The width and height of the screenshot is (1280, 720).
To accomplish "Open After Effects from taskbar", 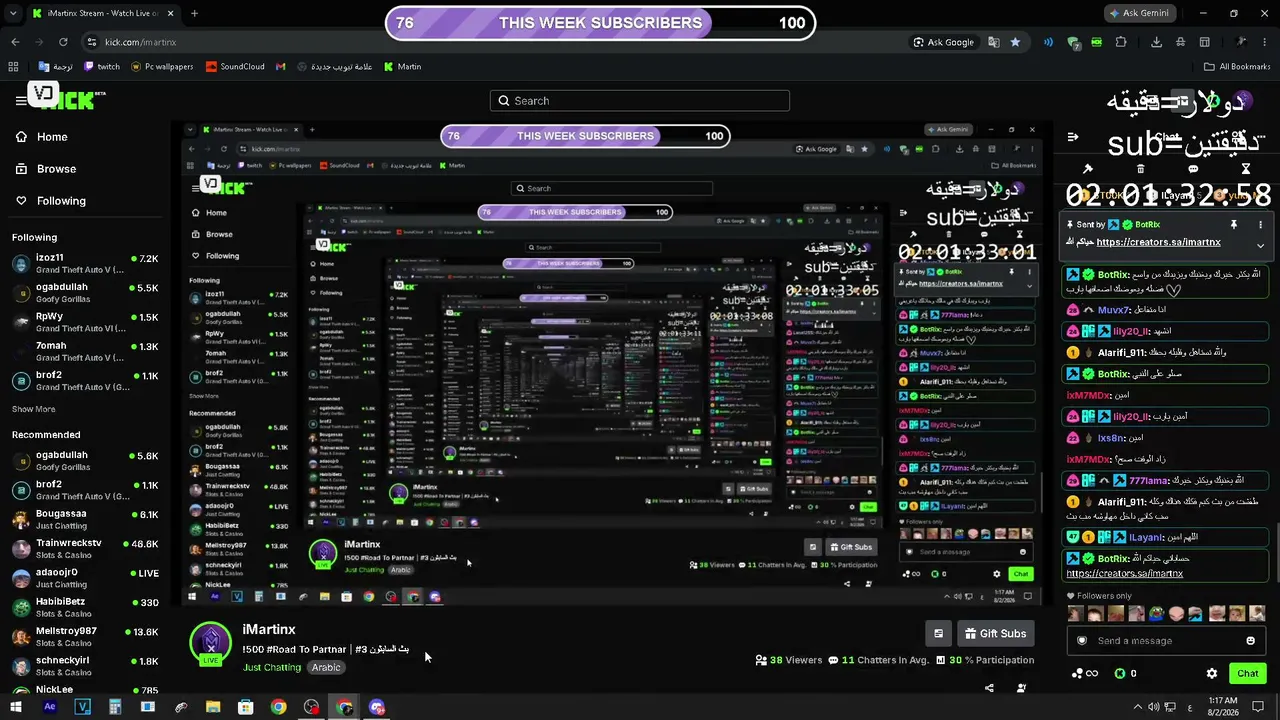I will tap(49, 707).
